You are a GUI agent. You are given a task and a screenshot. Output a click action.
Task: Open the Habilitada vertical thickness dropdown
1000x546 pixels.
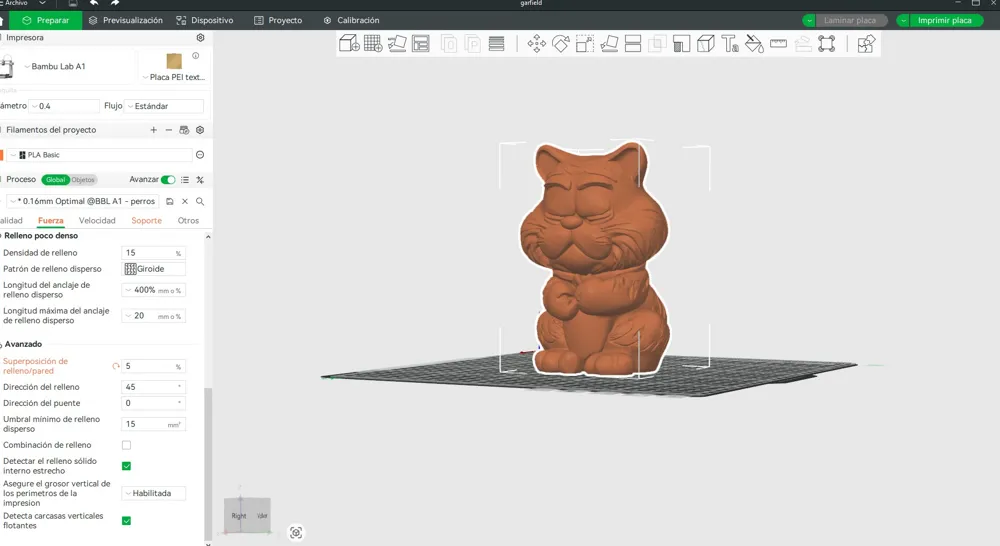(x=154, y=494)
